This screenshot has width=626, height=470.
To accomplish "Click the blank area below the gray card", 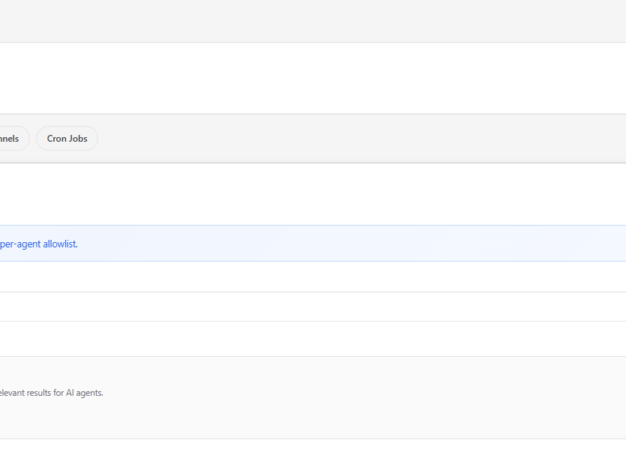I will [x=300, y=455].
